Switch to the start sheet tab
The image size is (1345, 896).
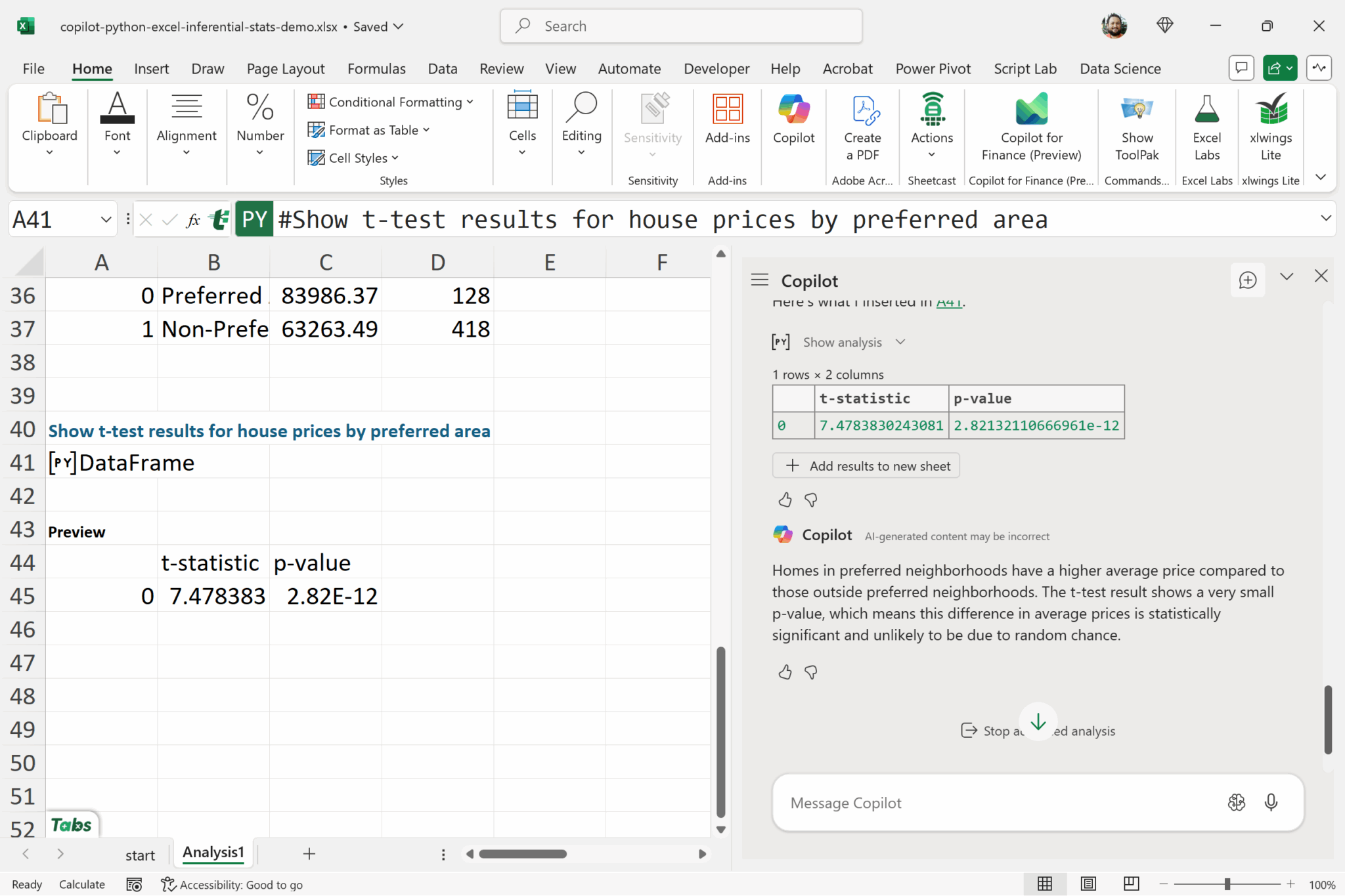click(x=140, y=855)
